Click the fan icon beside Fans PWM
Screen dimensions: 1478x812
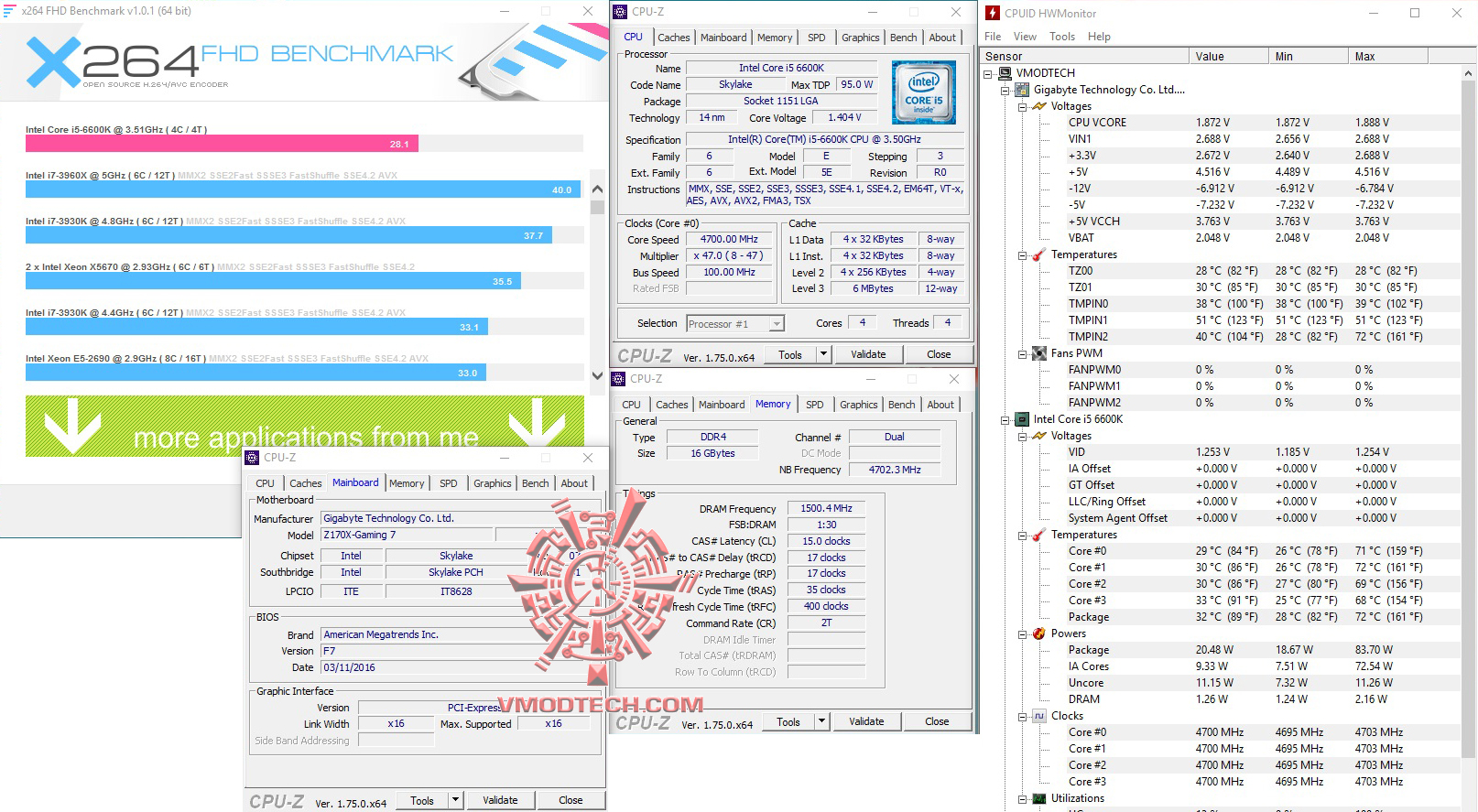click(1039, 353)
